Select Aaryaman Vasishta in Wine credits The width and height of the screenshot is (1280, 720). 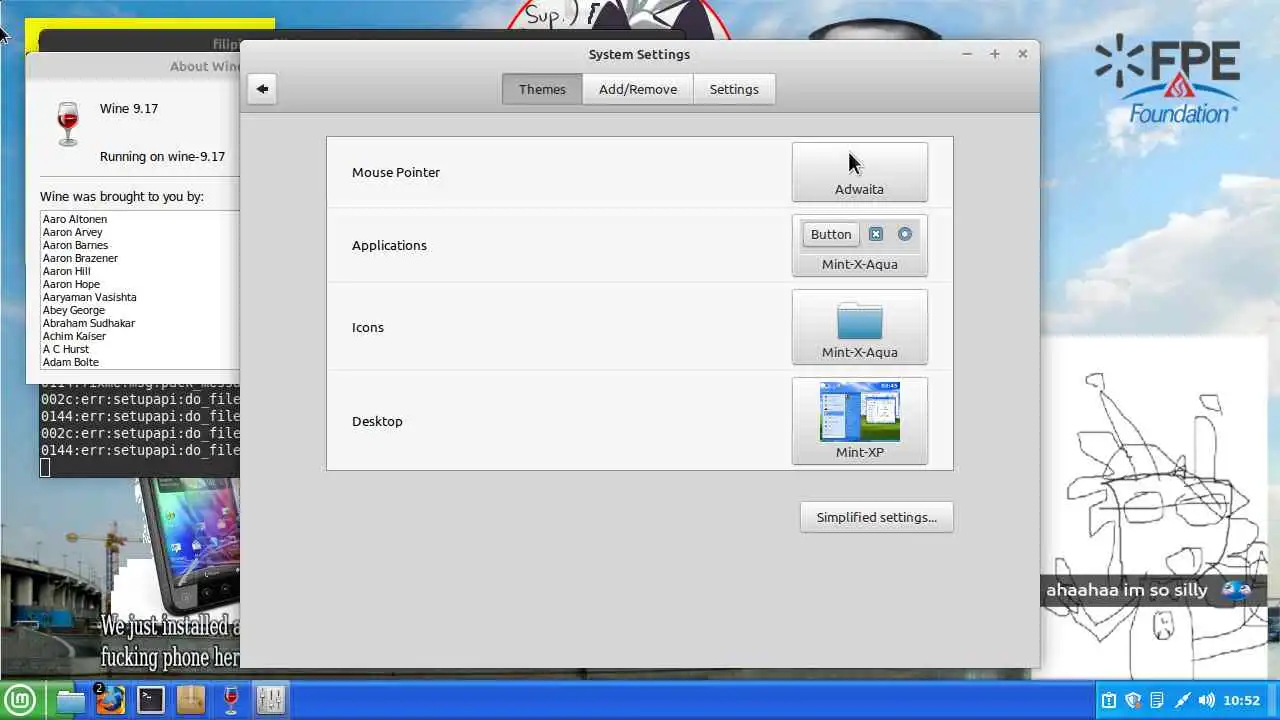(x=89, y=297)
